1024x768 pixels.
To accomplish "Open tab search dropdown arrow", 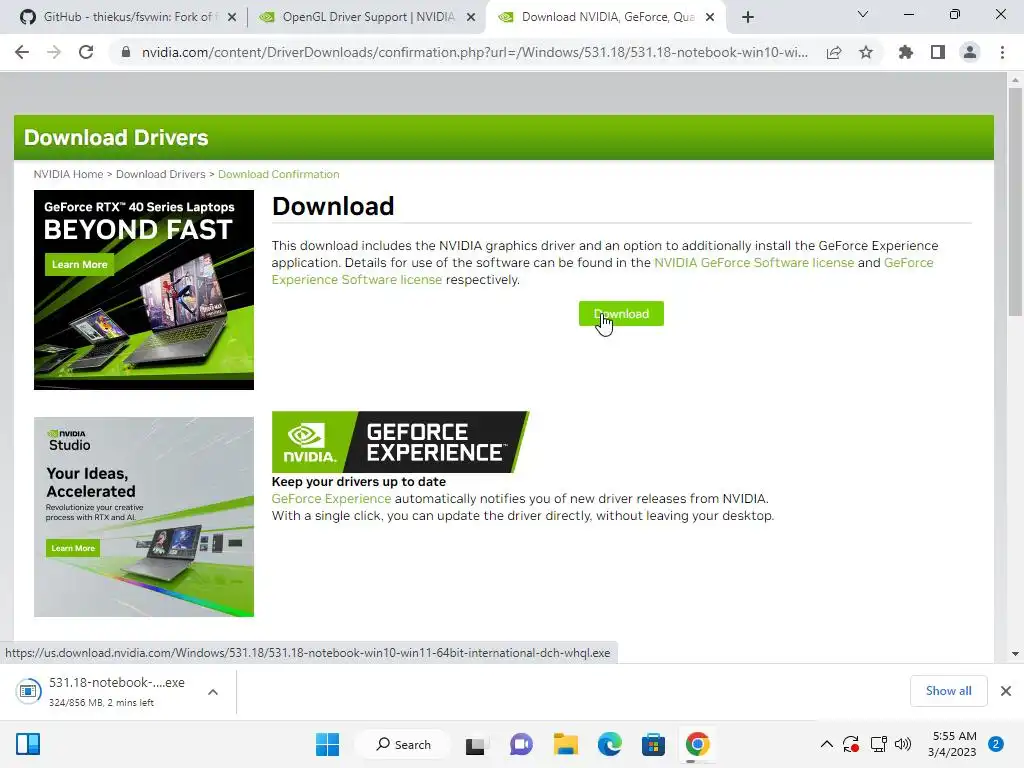I will tap(863, 14).
